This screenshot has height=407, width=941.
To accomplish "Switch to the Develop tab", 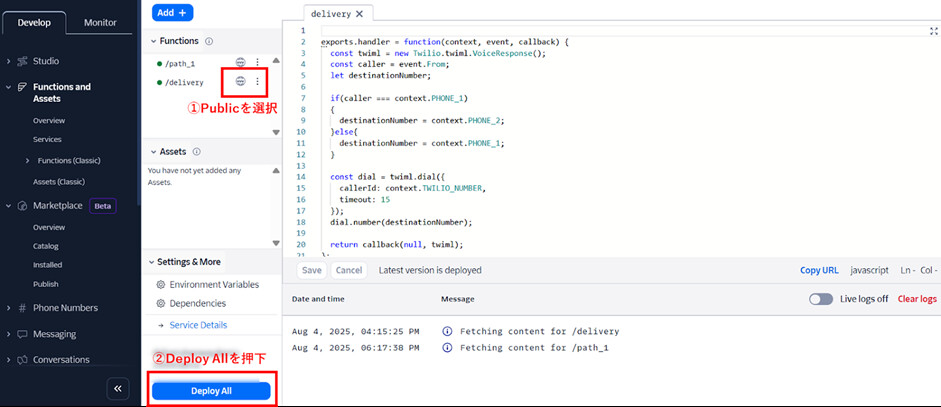I will point(34,23).
